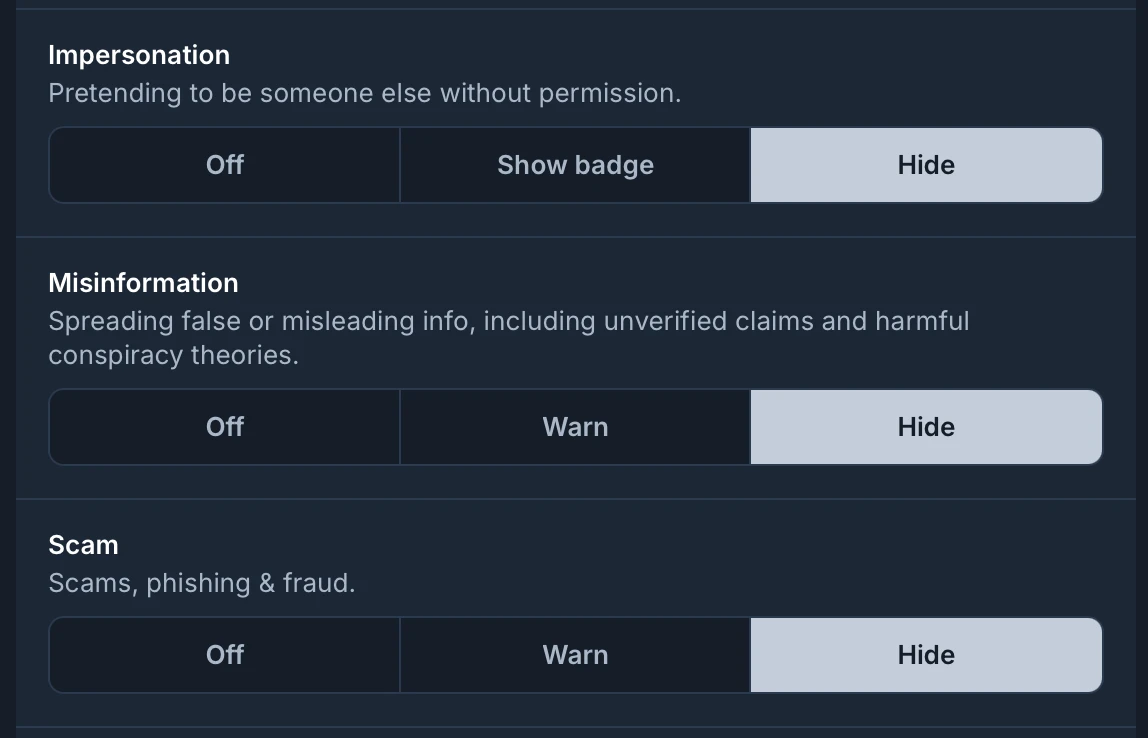
Task: Click the Impersonation section heading
Action: click(x=139, y=55)
